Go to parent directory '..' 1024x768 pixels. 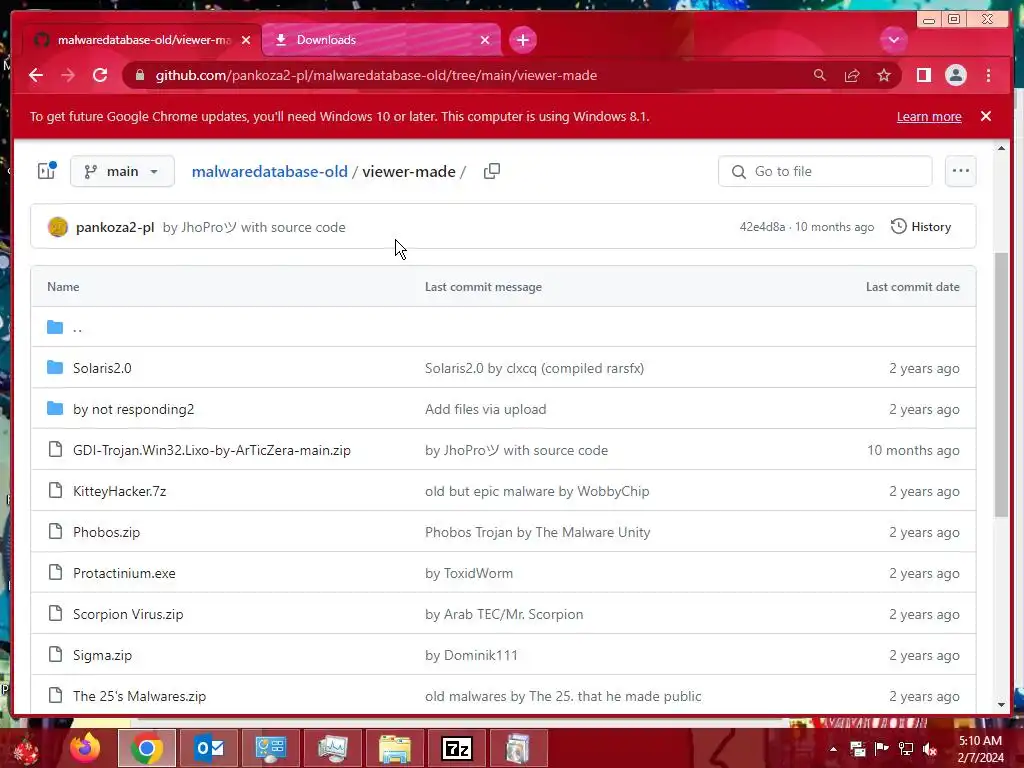[x=78, y=327]
